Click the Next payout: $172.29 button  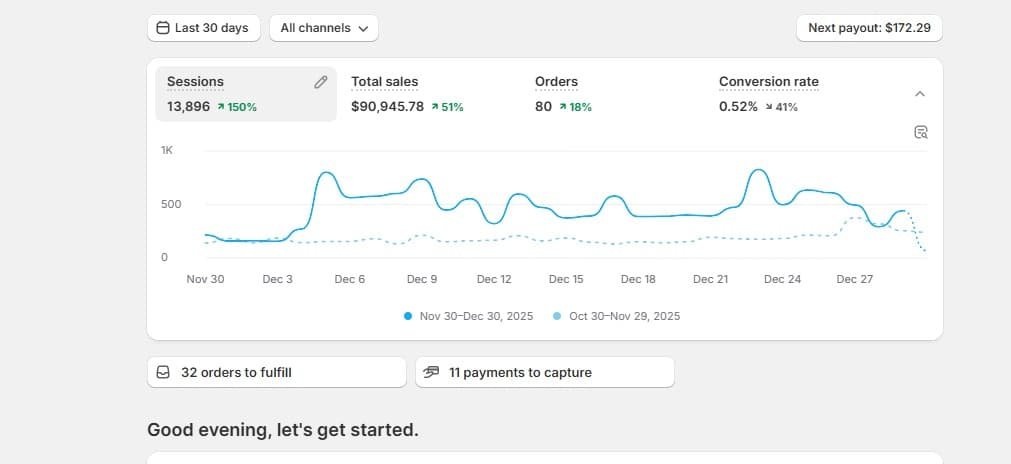[869, 28]
